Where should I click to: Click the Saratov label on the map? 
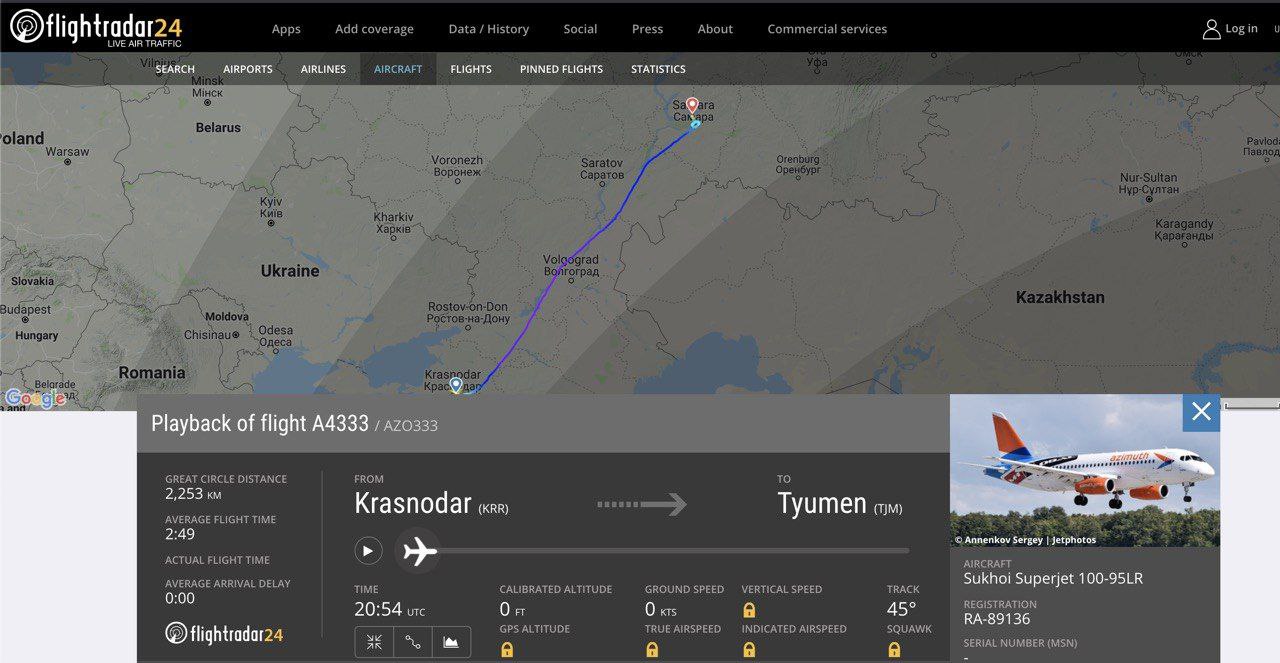pos(602,169)
